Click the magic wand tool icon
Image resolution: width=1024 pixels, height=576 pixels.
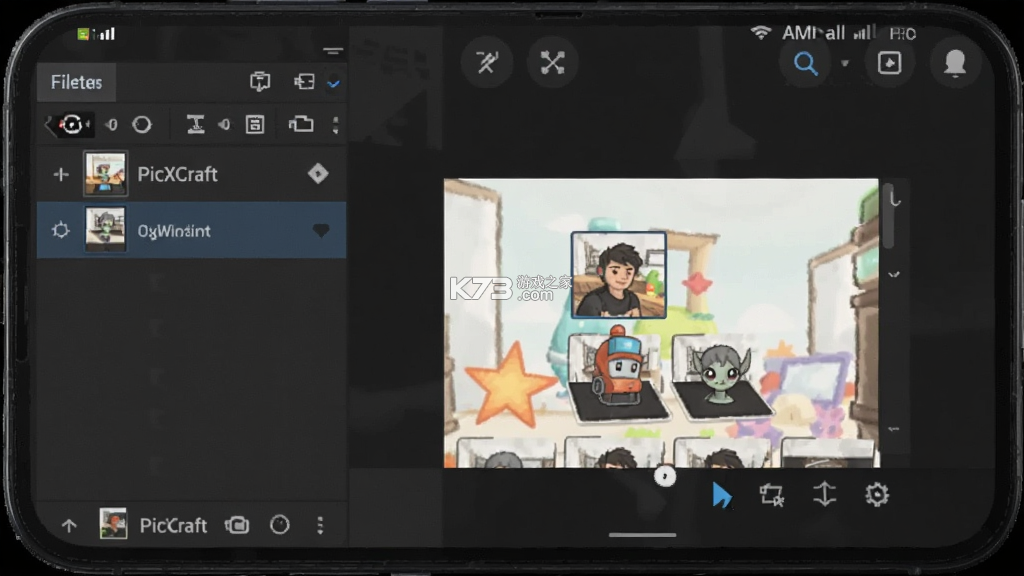487,63
